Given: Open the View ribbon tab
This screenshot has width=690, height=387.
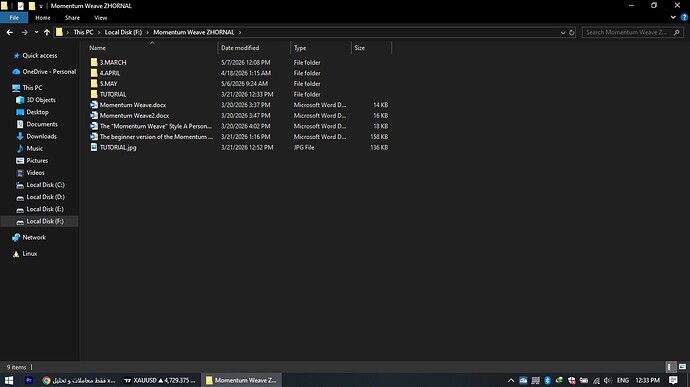Looking at the screenshot, I should [100, 18].
